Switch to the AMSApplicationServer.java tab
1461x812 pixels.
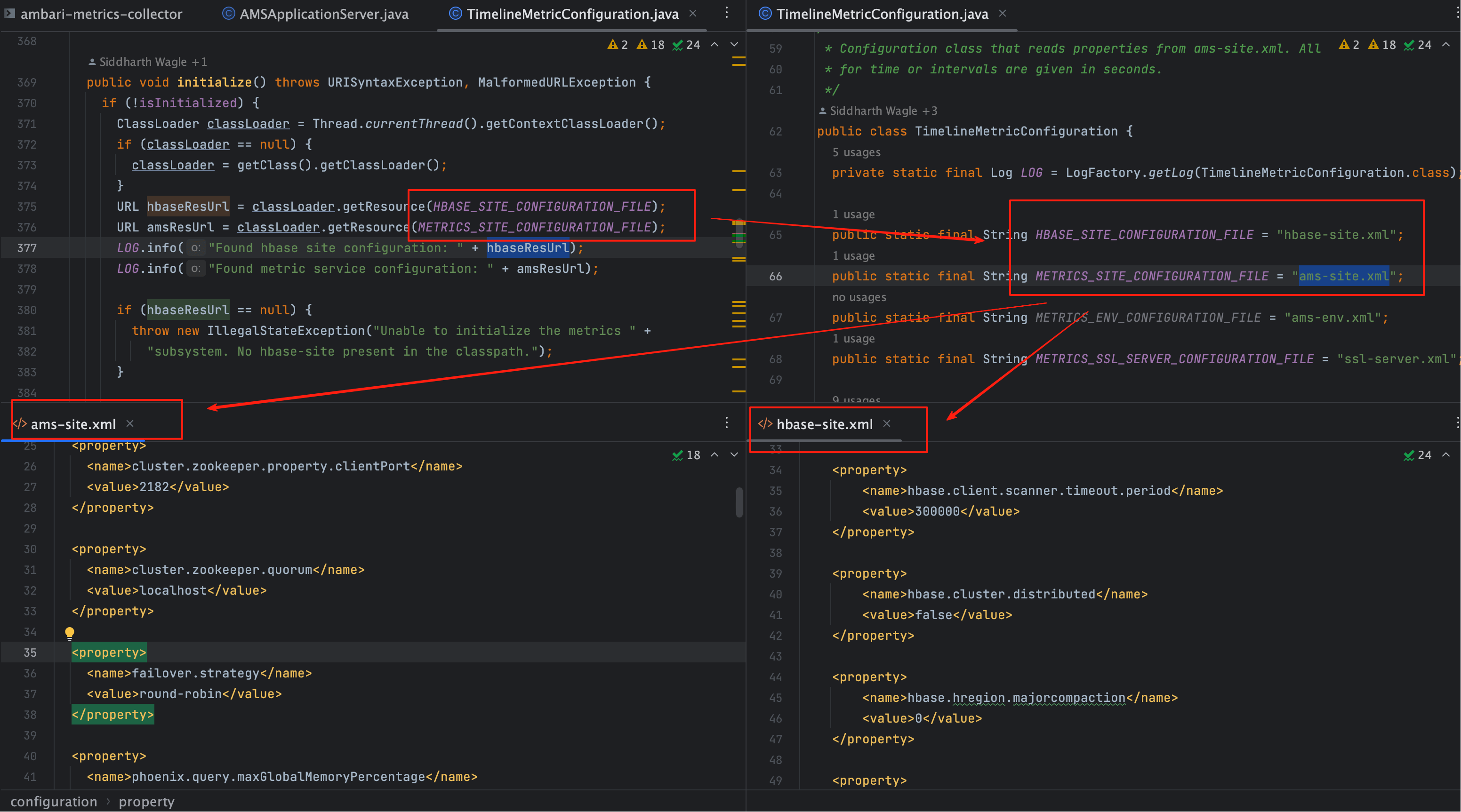[x=315, y=14]
